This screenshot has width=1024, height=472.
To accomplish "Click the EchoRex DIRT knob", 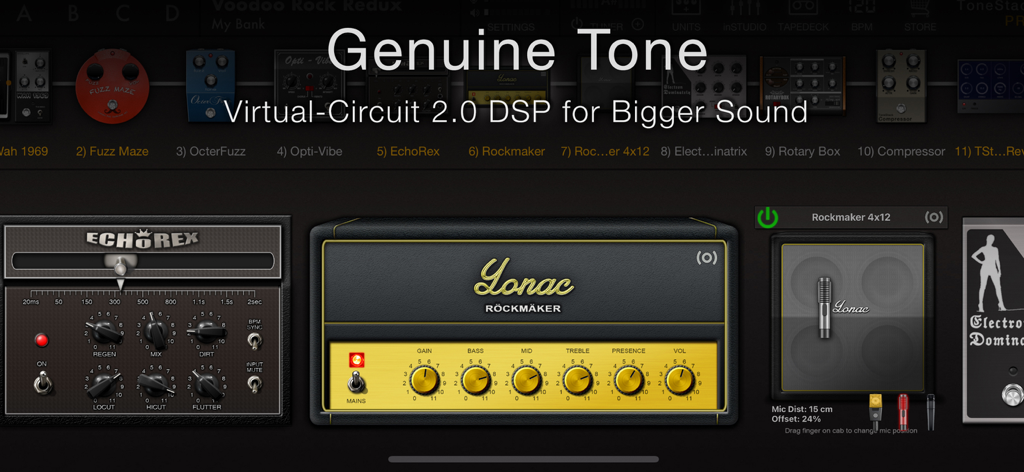I will tap(207, 332).
